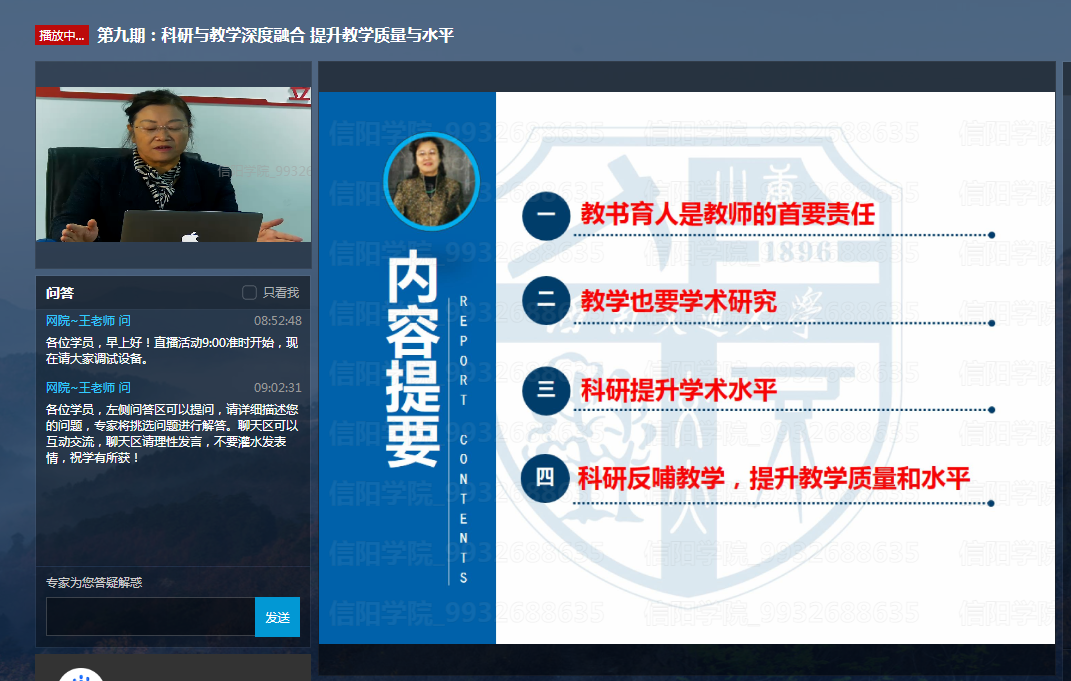Click the red 播放中 status badge
1071x681 pixels.
pyautogui.click(x=62, y=36)
